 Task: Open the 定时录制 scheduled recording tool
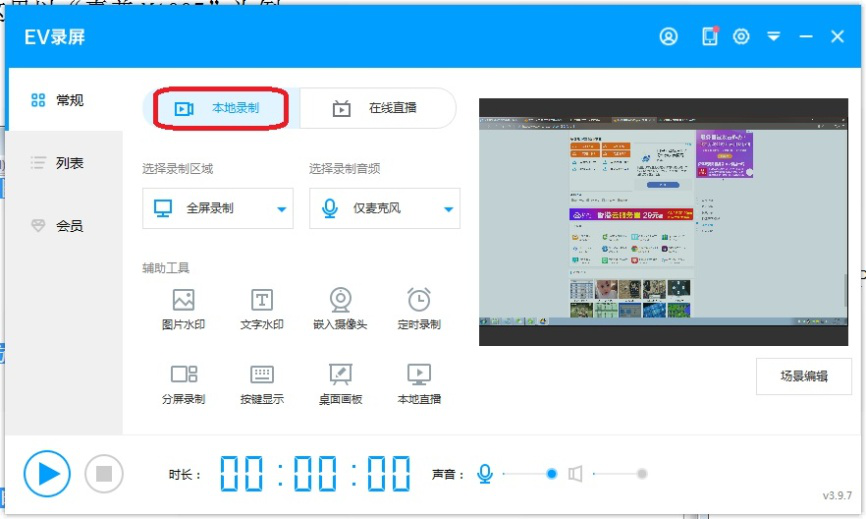(x=419, y=309)
